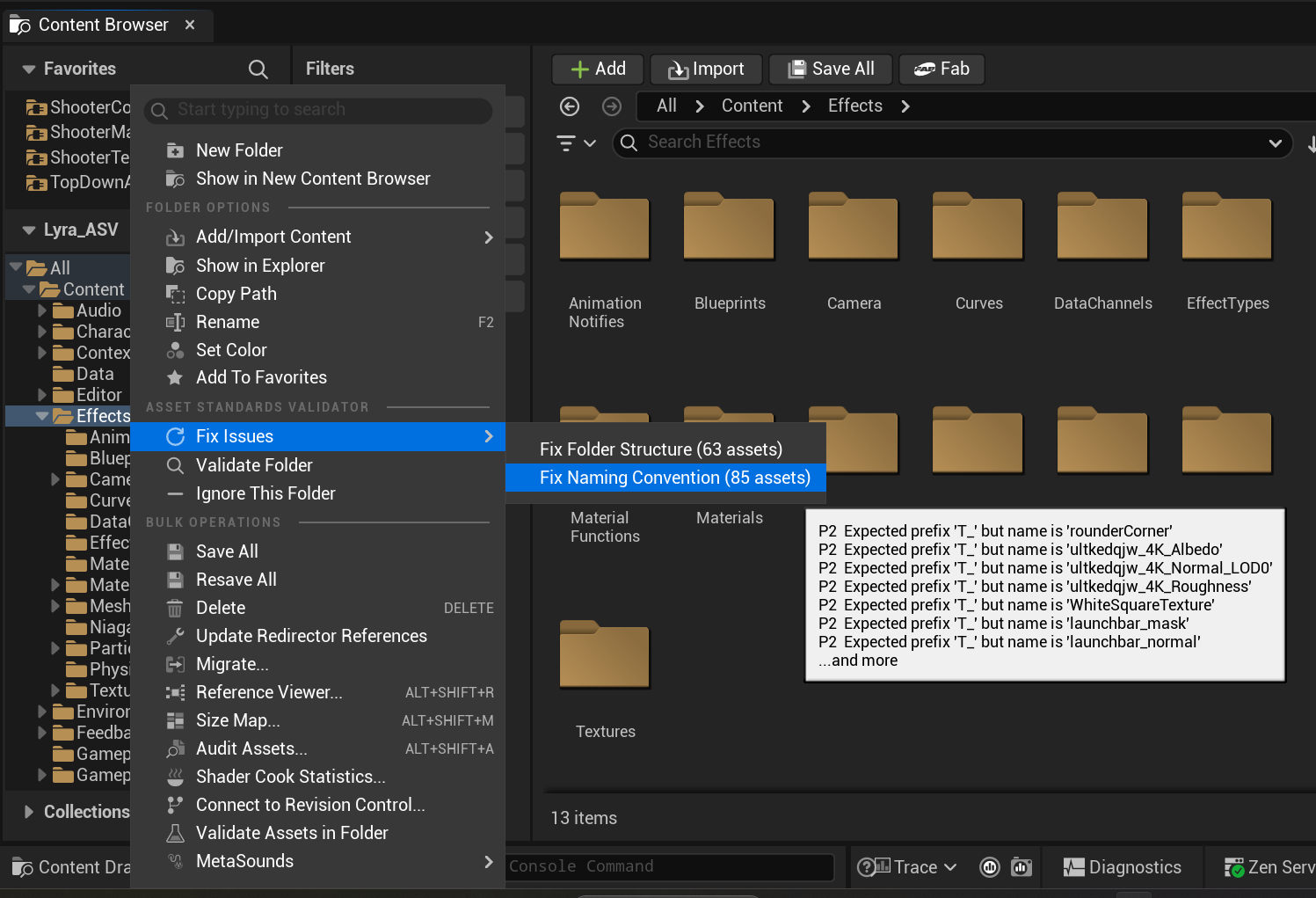Viewport: 1316px width, 898px height.
Task: Click the Migrate icon
Action: coord(175,664)
